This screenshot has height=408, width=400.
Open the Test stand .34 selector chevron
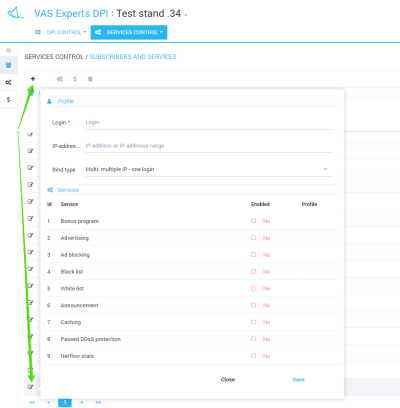186,15
